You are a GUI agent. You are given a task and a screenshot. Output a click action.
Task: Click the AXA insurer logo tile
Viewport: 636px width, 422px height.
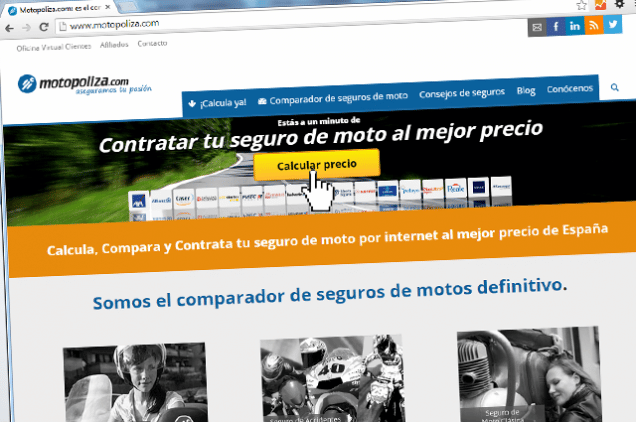point(139,202)
